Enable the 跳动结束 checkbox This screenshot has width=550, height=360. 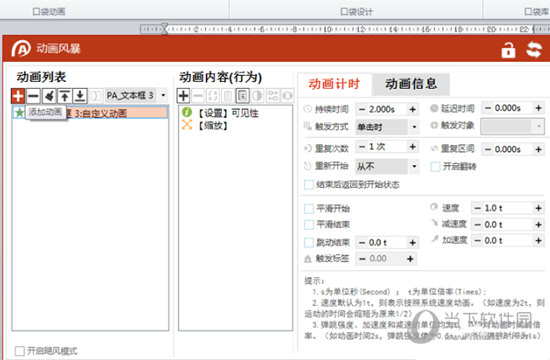(x=309, y=242)
